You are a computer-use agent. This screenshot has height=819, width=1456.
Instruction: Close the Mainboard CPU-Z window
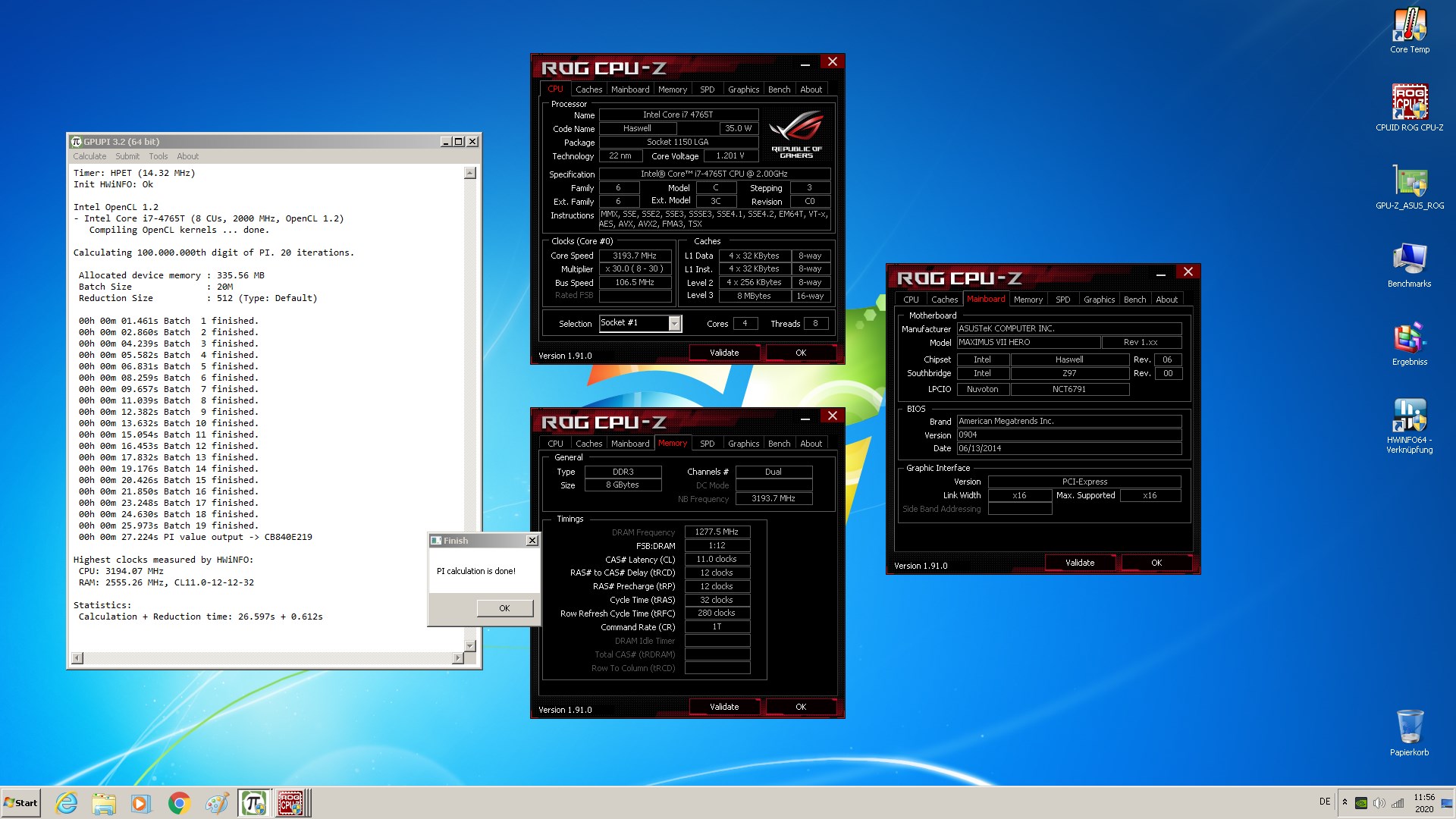[1188, 271]
